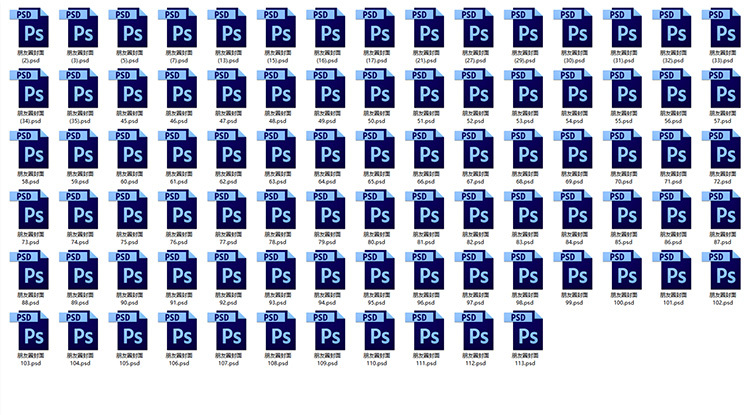Select the PSD icon above 51.psd
This screenshot has height=415, width=750.
(425, 88)
